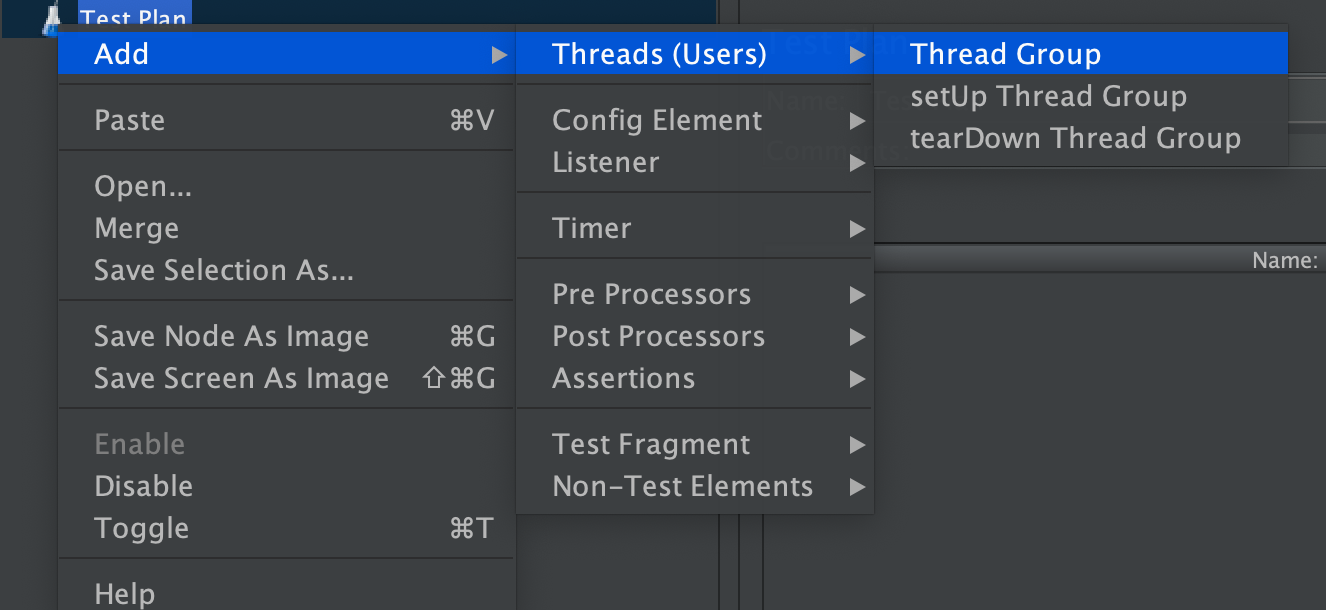Click the Toggle menu entry
Viewport: 1326px width, 610px height.
141,529
